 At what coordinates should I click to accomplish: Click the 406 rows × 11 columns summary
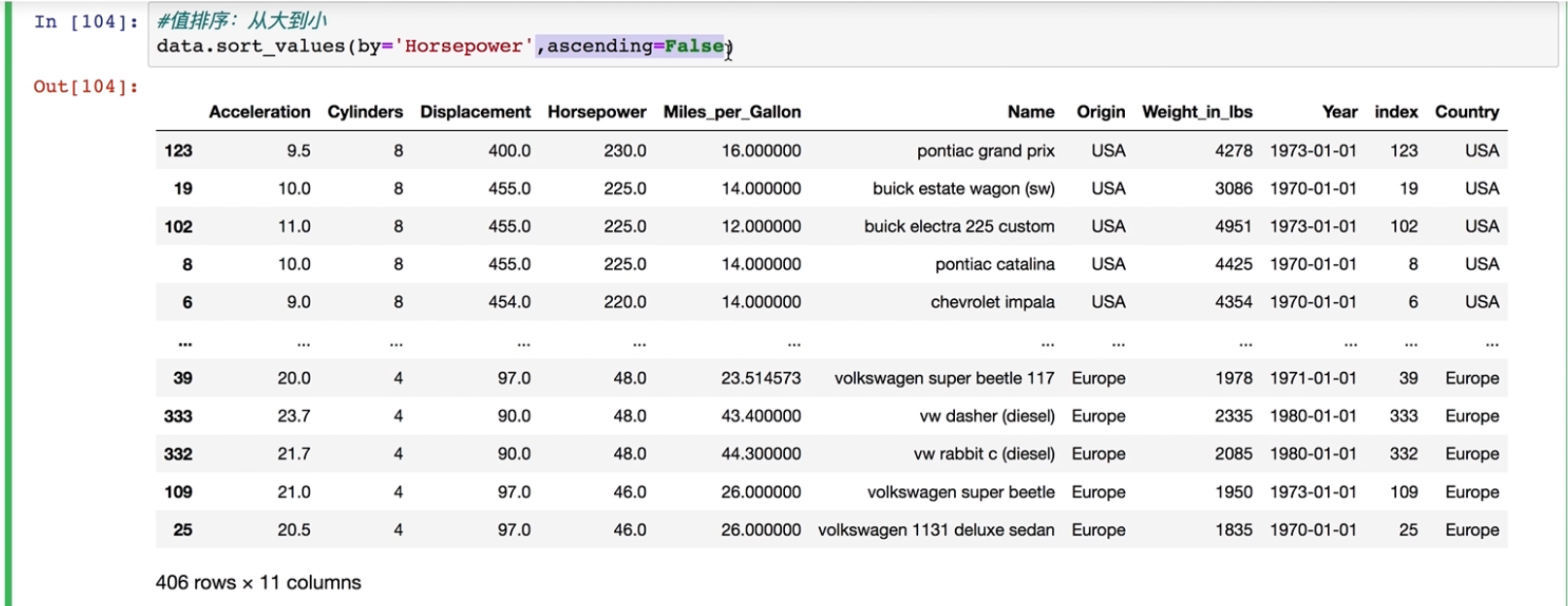(x=258, y=583)
